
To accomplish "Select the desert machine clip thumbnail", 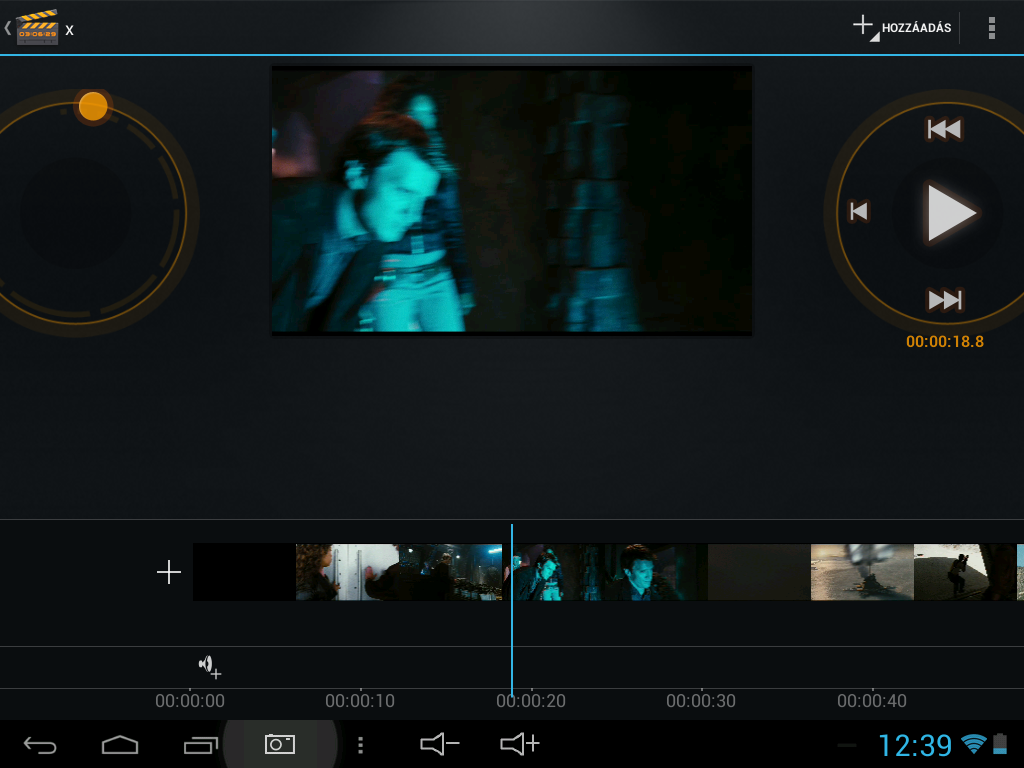I will click(862, 572).
